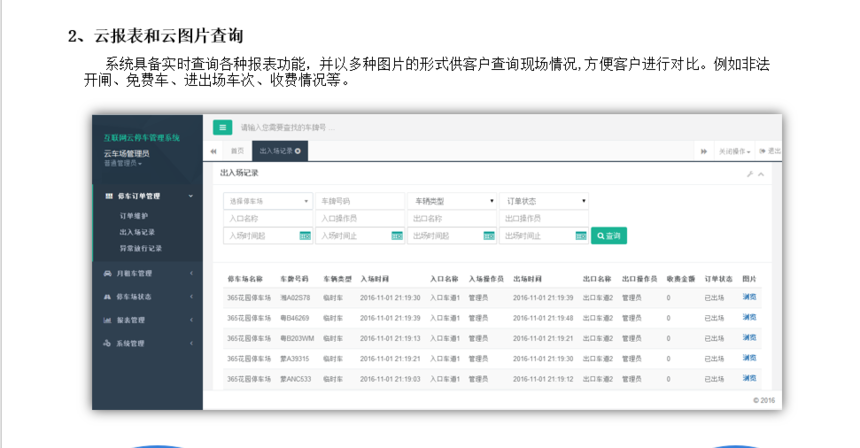Screen dimensions: 860x448
Task: Open calendar icon in 入场时间起 field
Action: click(x=305, y=236)
